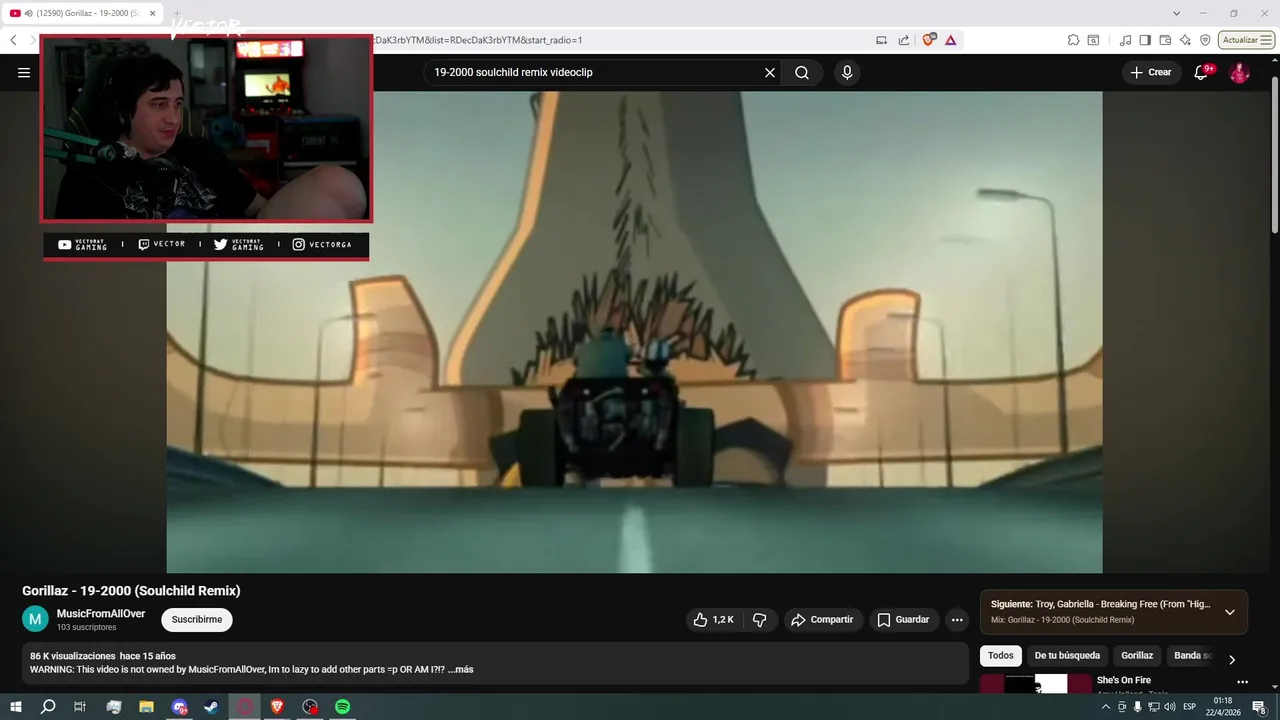Open the YouTube hamburger guide menu
The width and height of the screenshot is (1280, 720).
(24, 72)
